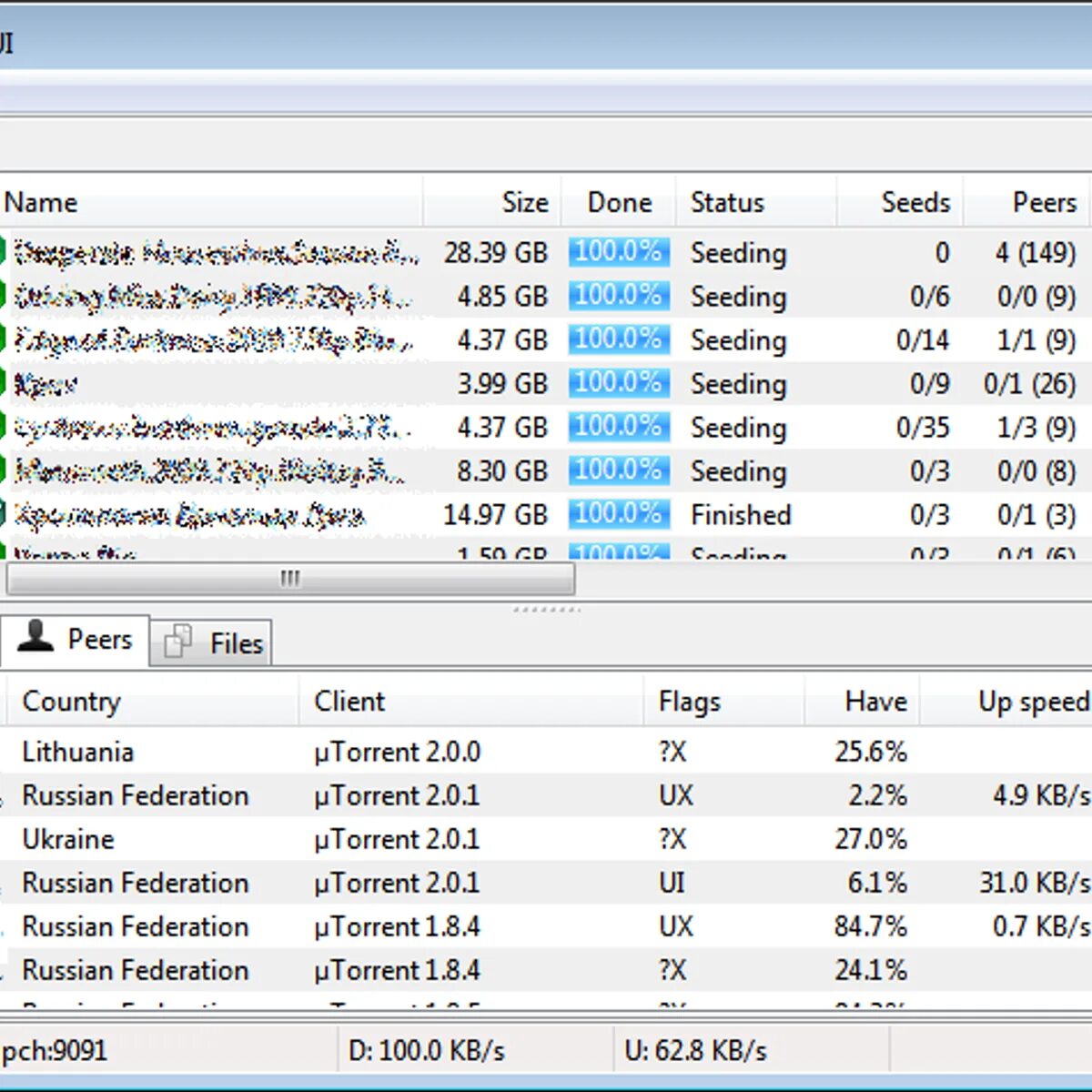Click status icon of the 14.97 GB torrent
1092x1092 pixels.
(x=3, y=513)
